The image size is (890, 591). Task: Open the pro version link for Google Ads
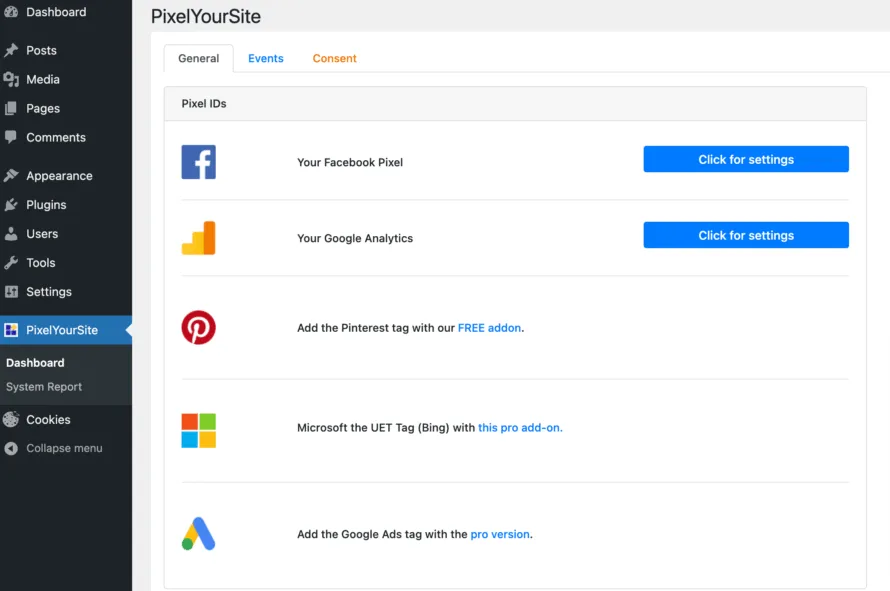pyautogui.click(x=500, y=534)
